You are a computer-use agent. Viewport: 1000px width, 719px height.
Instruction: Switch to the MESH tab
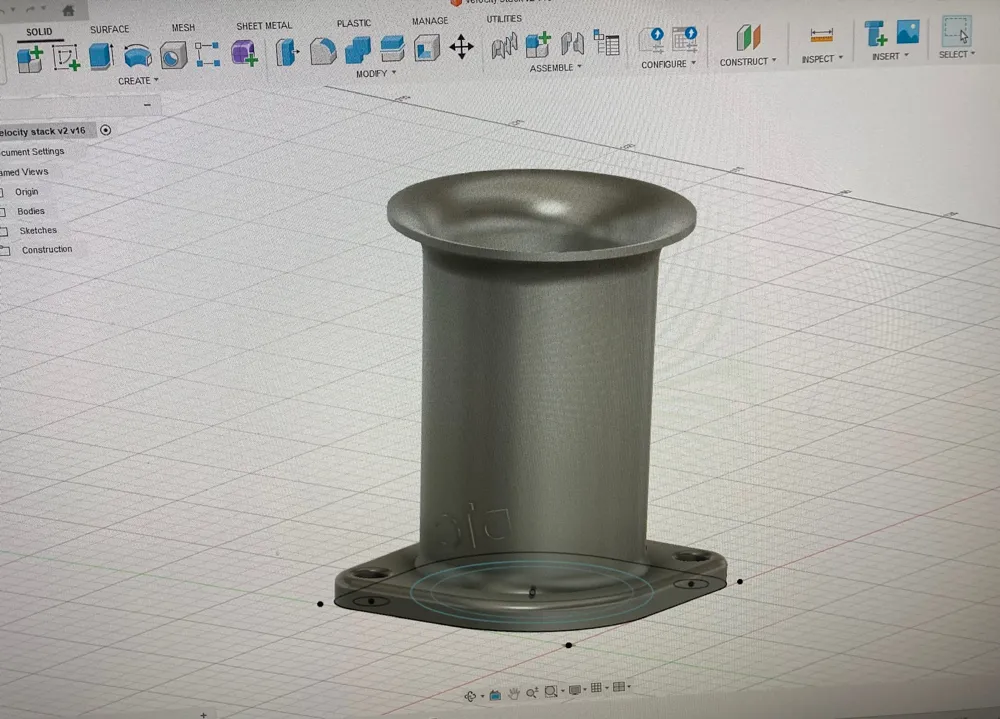[x=183, y=27]
